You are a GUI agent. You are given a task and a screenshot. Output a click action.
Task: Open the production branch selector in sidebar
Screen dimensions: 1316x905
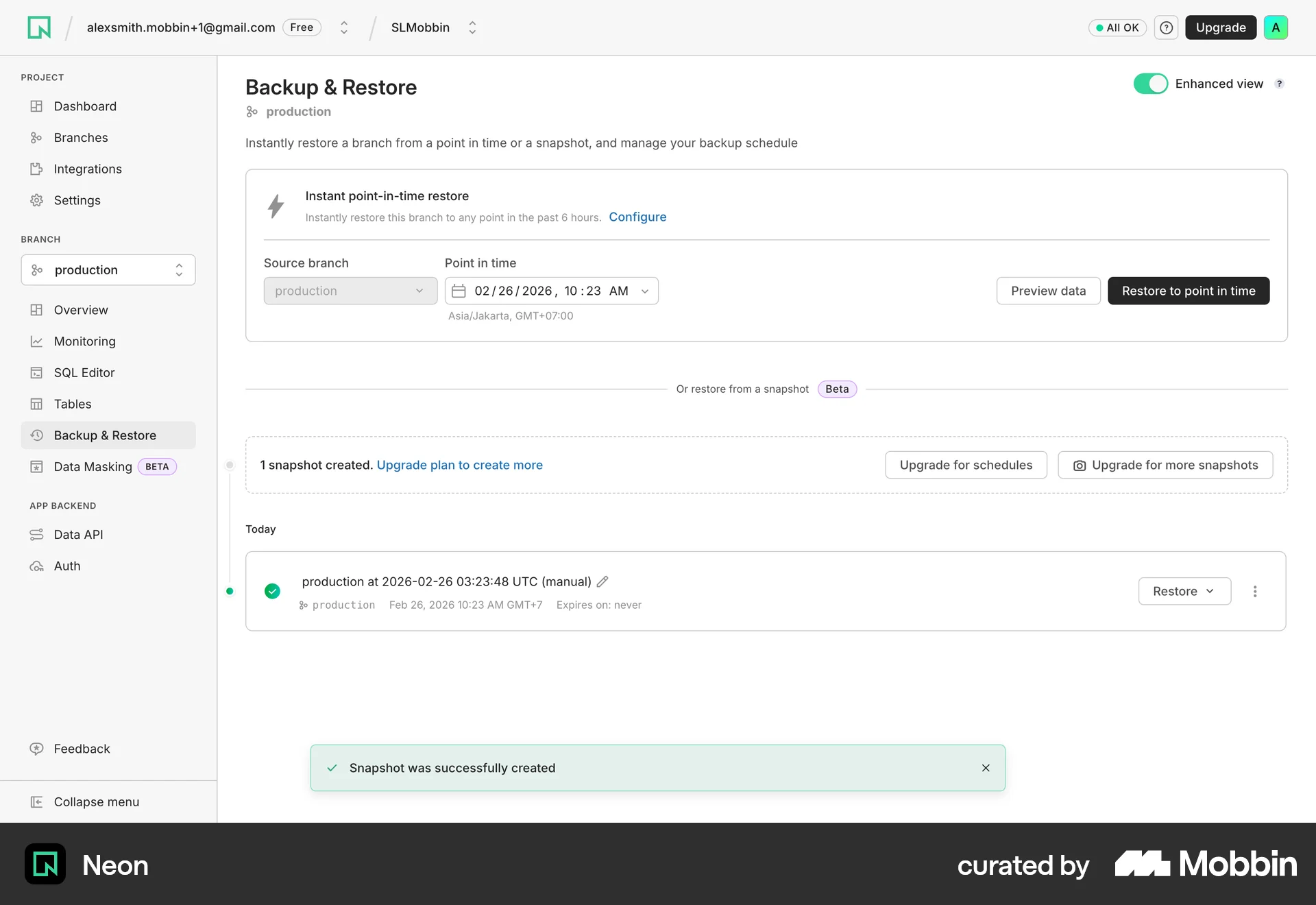pos(108,270)
